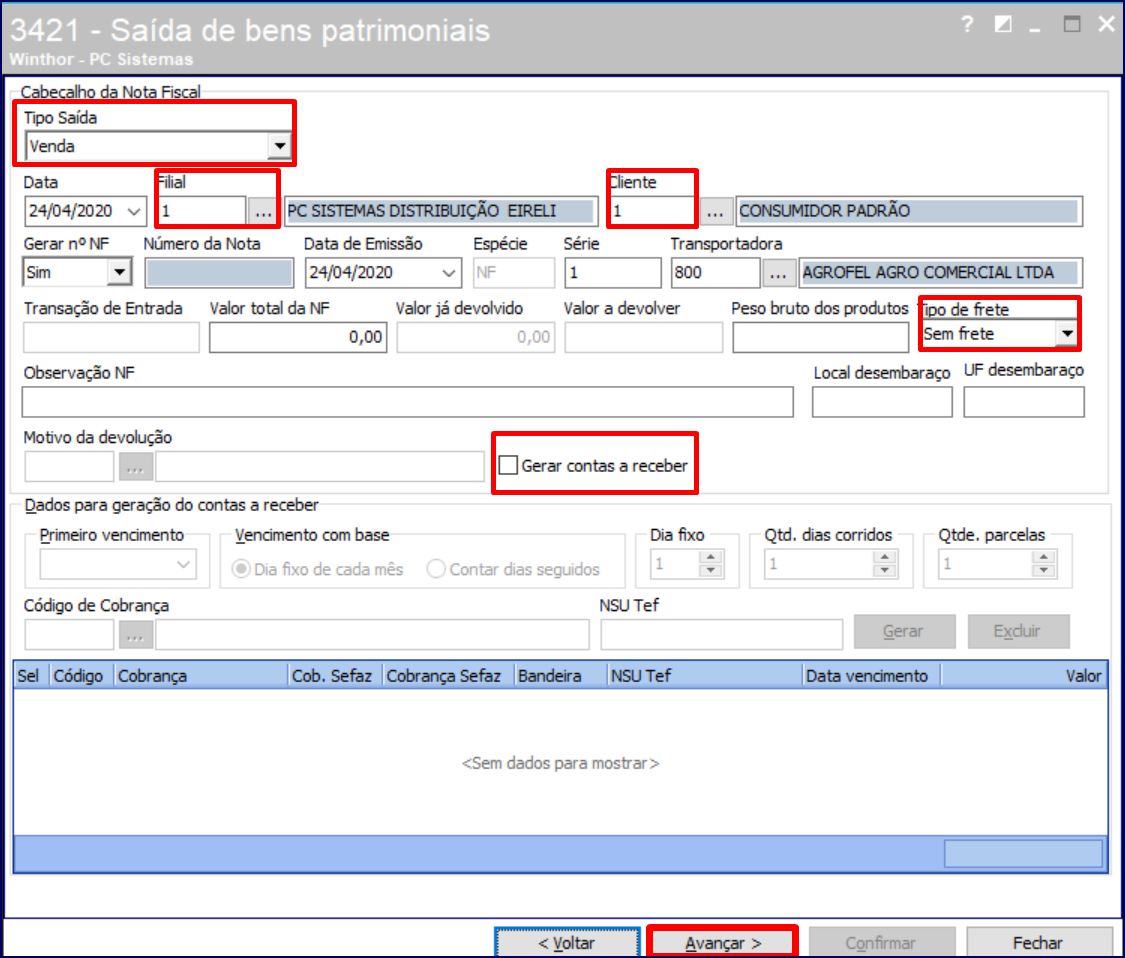Sort by Cobrança column header

[x=201, y=676]
